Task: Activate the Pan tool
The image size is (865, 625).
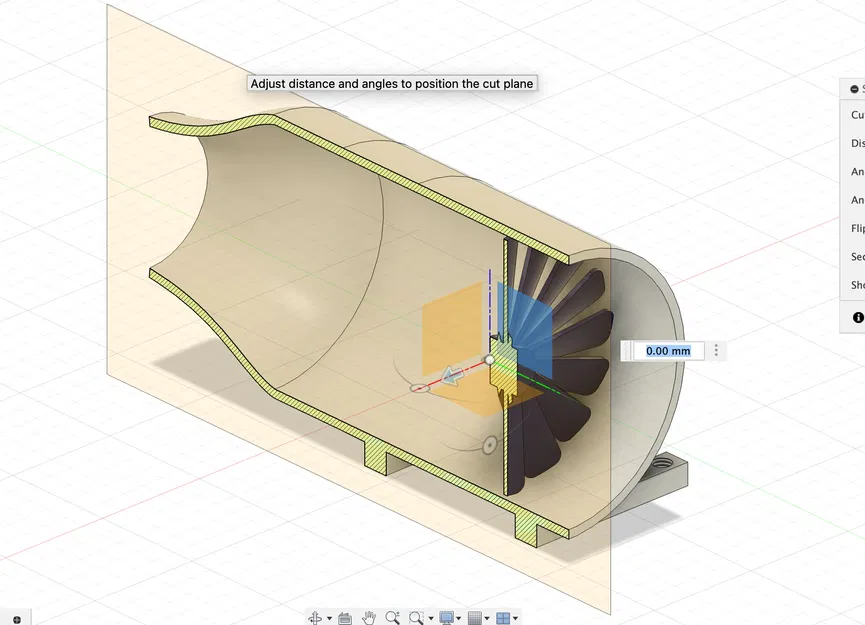Action: (368, 617)
